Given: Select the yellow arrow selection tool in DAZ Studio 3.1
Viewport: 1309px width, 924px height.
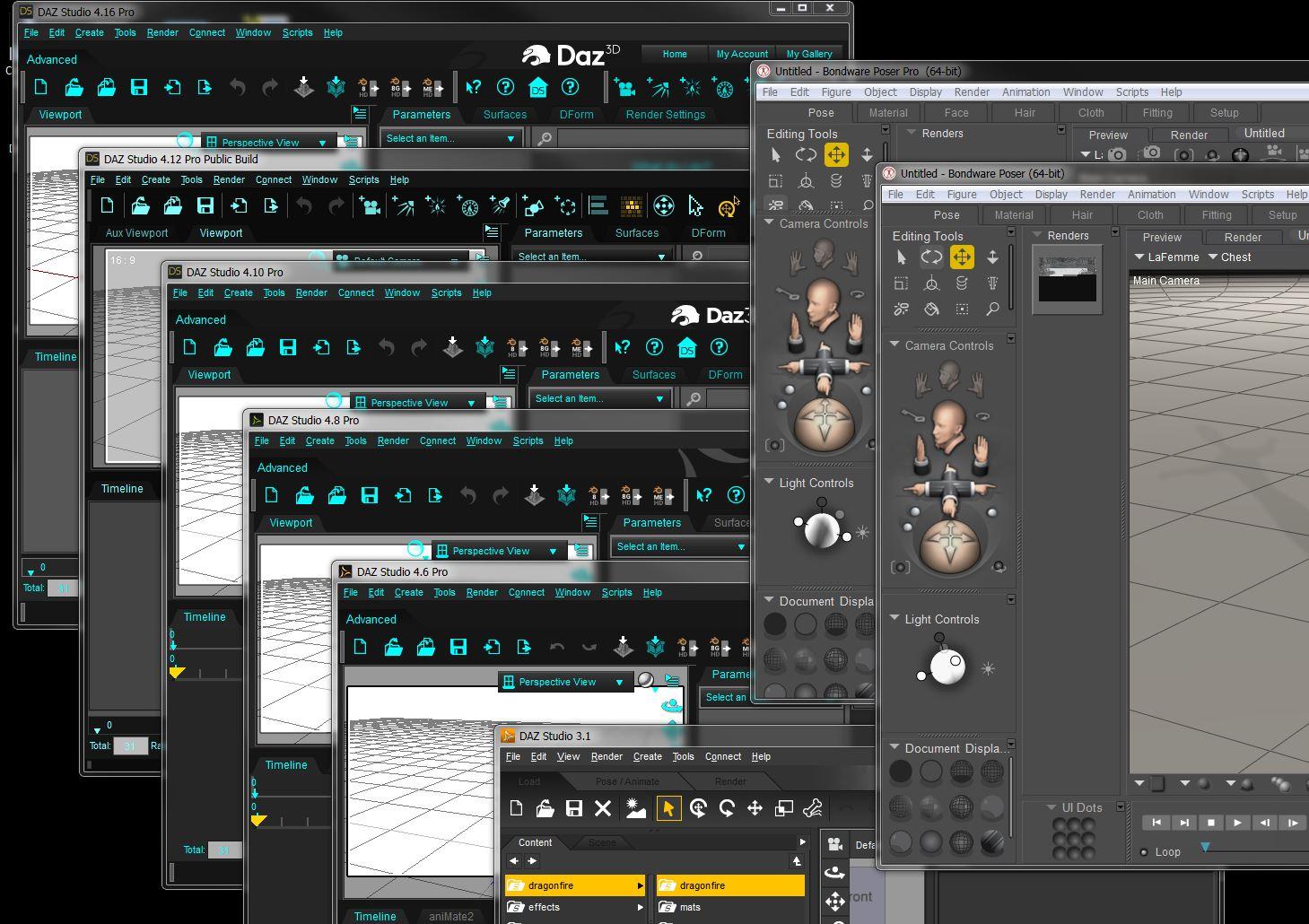Looking at the screenshot, I should pyautogui.click(x=668, y=808).
